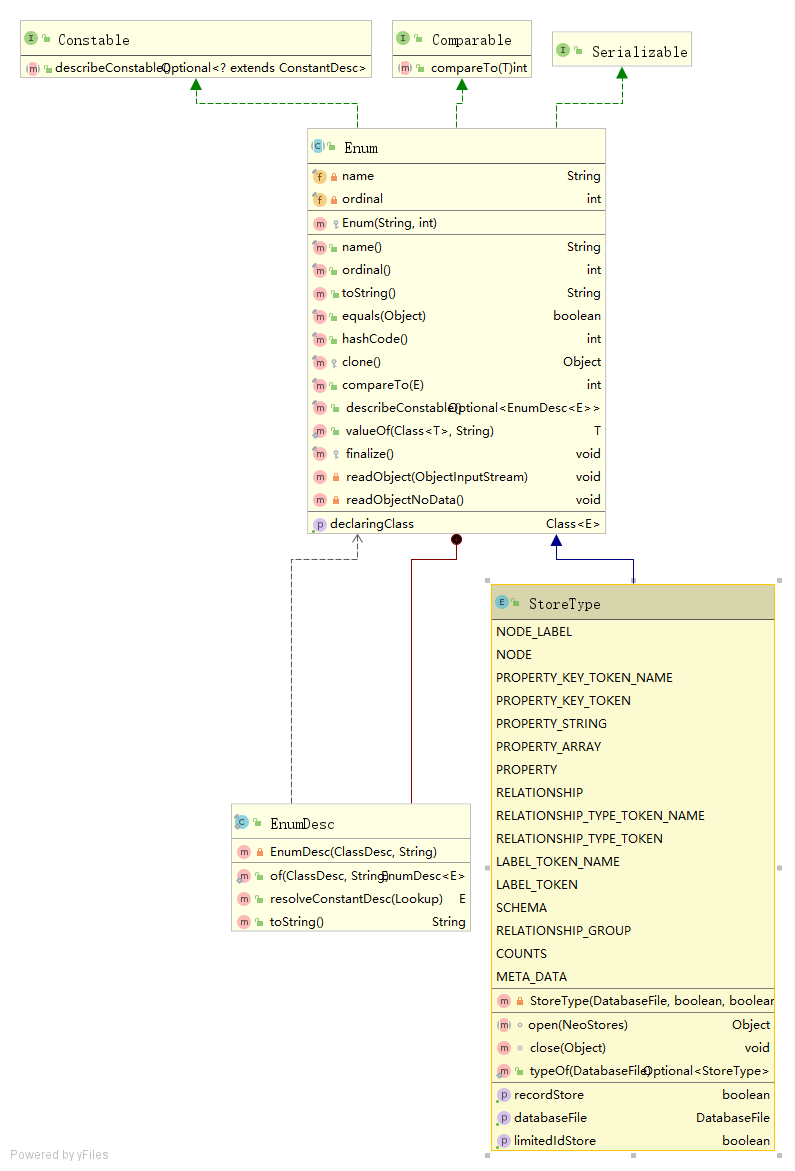Viewport: 795px width, 1171px height.
Task: Click the EnumDesc class icon
Action: [241, 822]
